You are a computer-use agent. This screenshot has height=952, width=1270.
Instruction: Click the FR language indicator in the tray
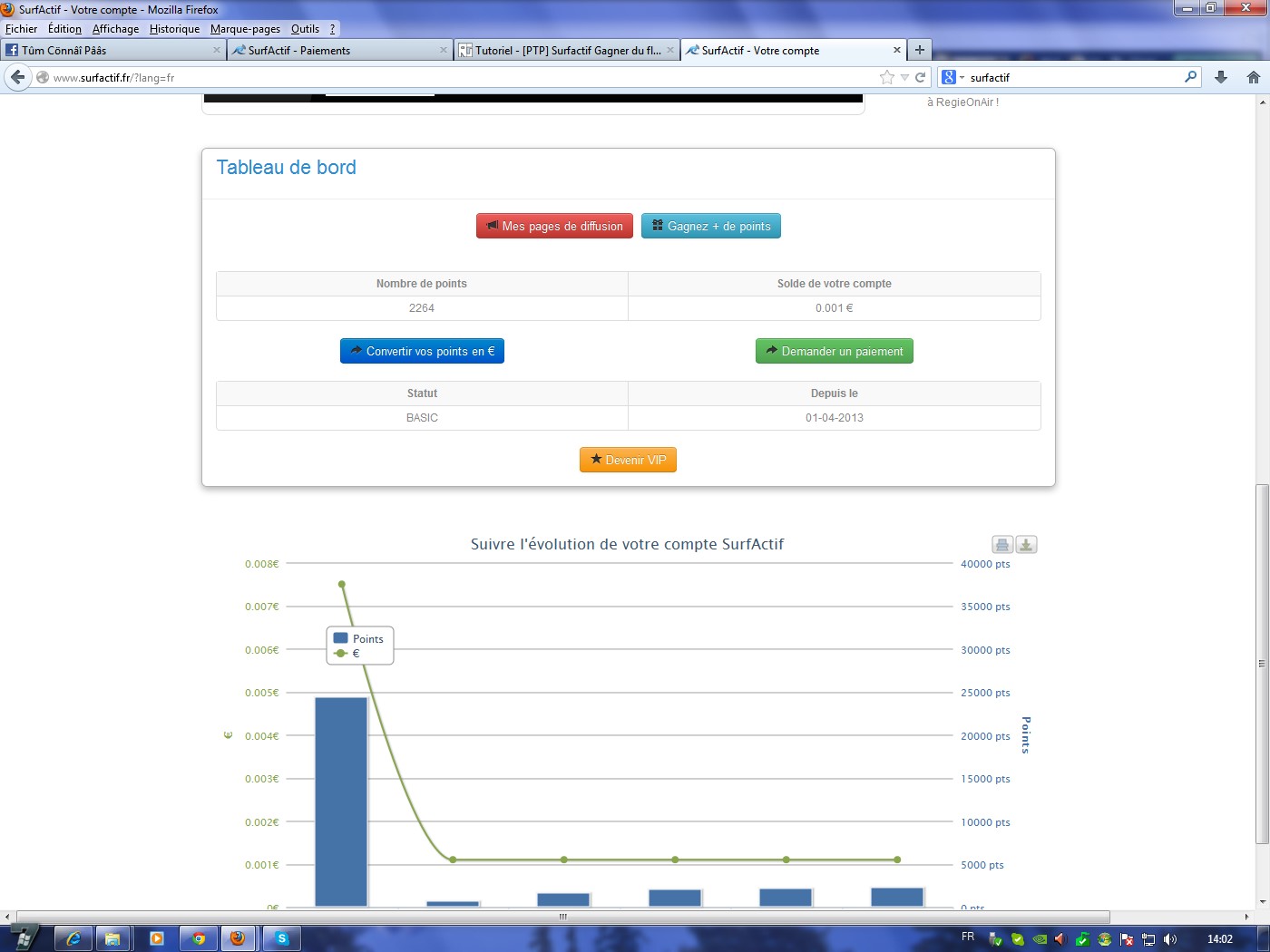[x=968, y=937]
